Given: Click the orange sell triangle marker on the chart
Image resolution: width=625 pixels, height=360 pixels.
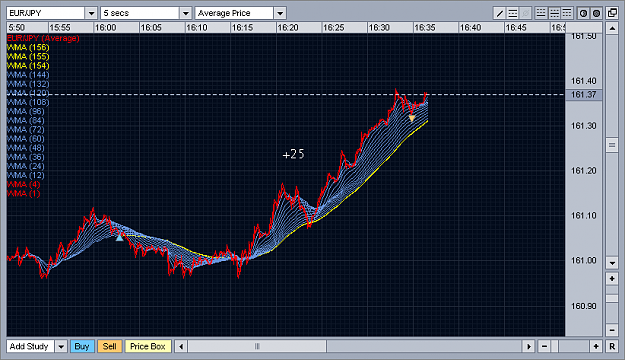Looking at the screenshot, I should pyautogui.click(x=412, y=118).
